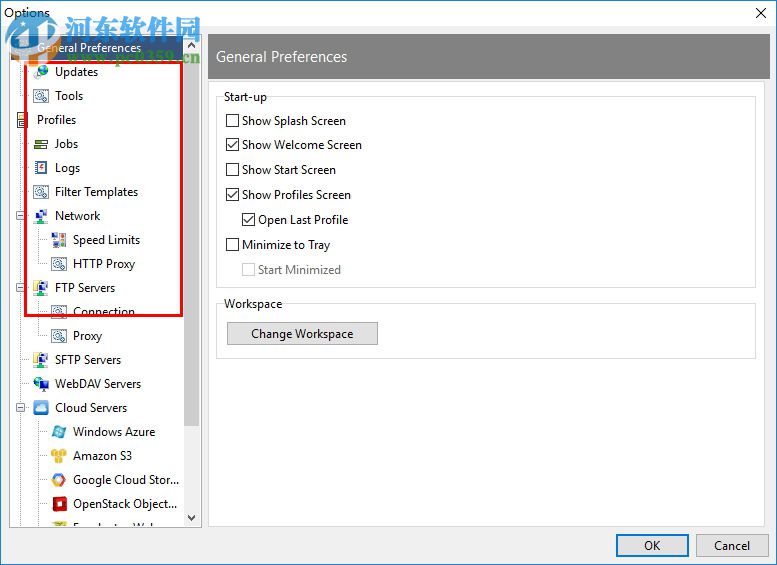Collapse the Network tree node
The width and height of the screenshot is (777, 565).
20,216
